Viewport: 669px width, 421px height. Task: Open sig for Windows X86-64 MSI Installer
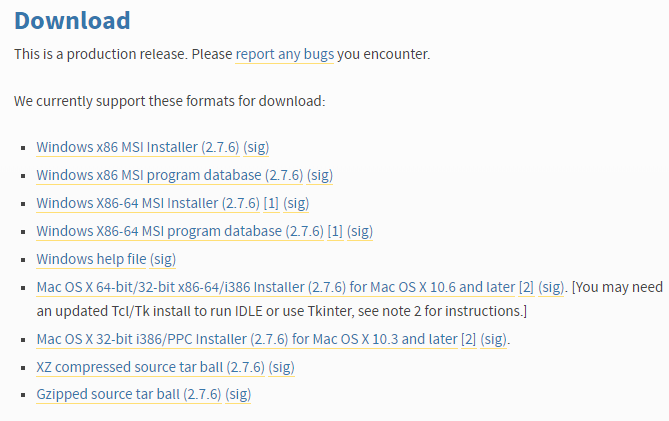tap(296, 203)
